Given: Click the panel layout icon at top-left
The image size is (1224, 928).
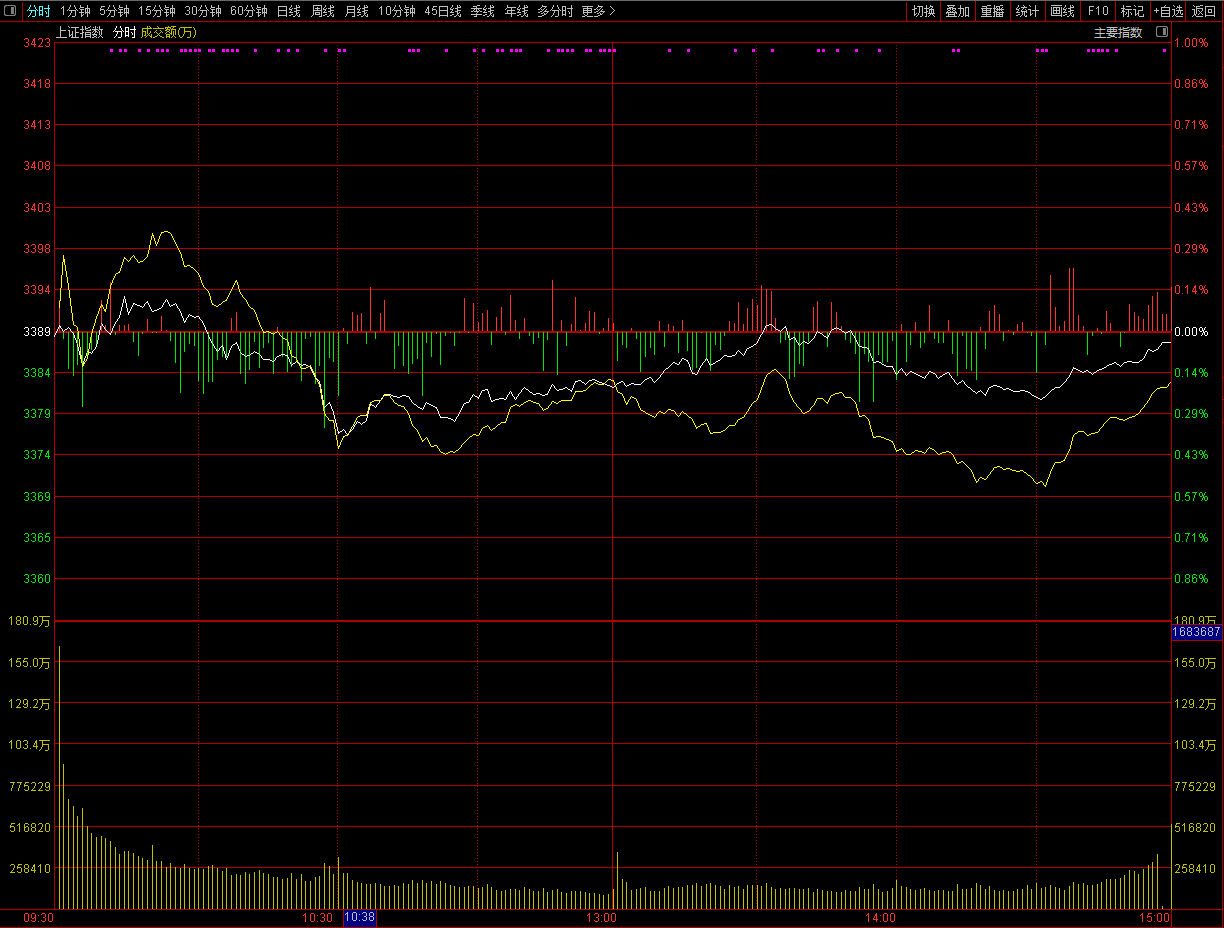Looking at the screenshot, I should [x=11, y=11].
